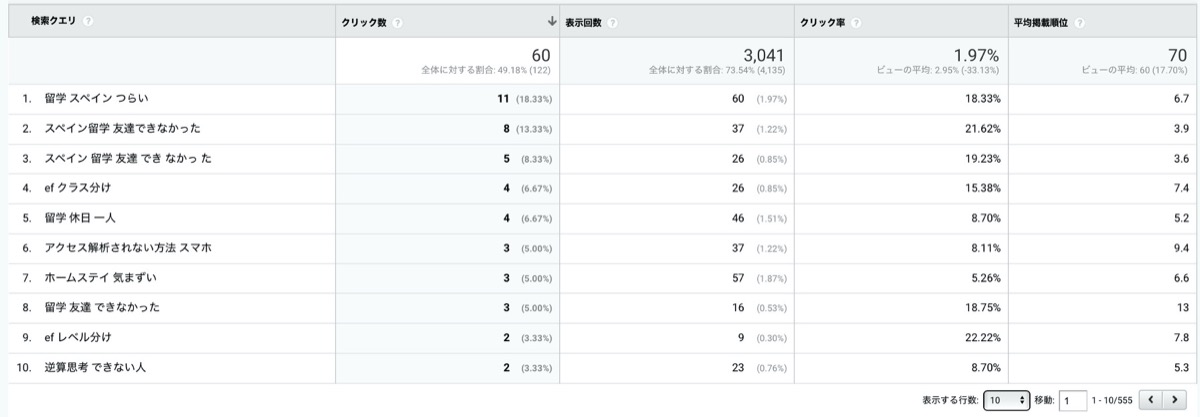The image size is (1200, 417).
Task: Click average position 9.4 cell
Action: (x=1181, y=248)
